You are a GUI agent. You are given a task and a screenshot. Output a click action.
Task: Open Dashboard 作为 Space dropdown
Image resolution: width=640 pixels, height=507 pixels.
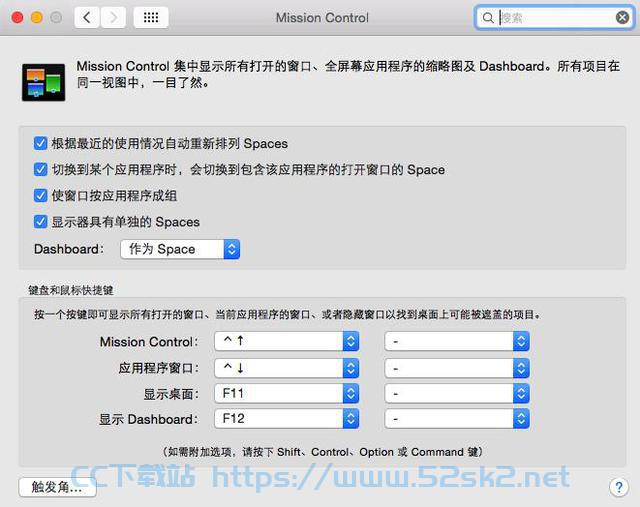tap(180, 249)
